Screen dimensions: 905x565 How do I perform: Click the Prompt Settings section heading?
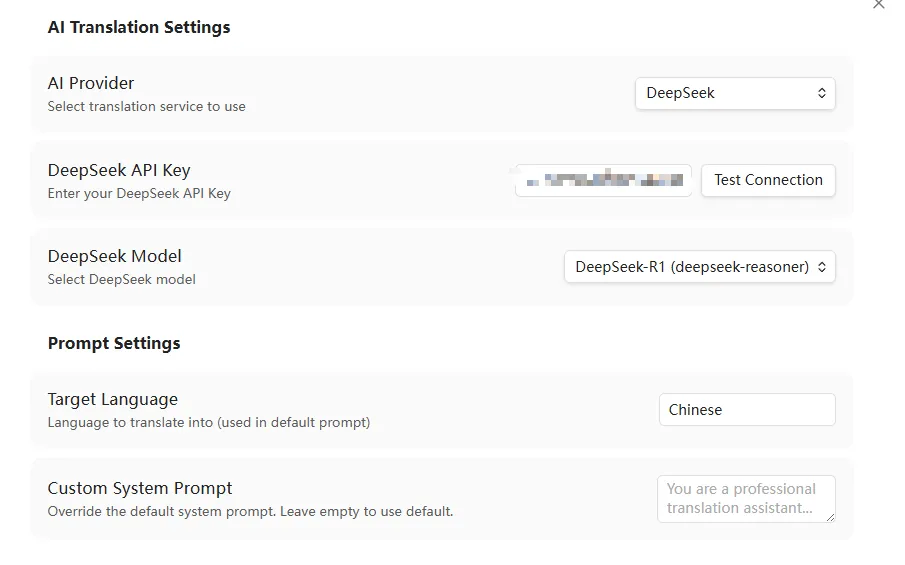click(114, 343)
